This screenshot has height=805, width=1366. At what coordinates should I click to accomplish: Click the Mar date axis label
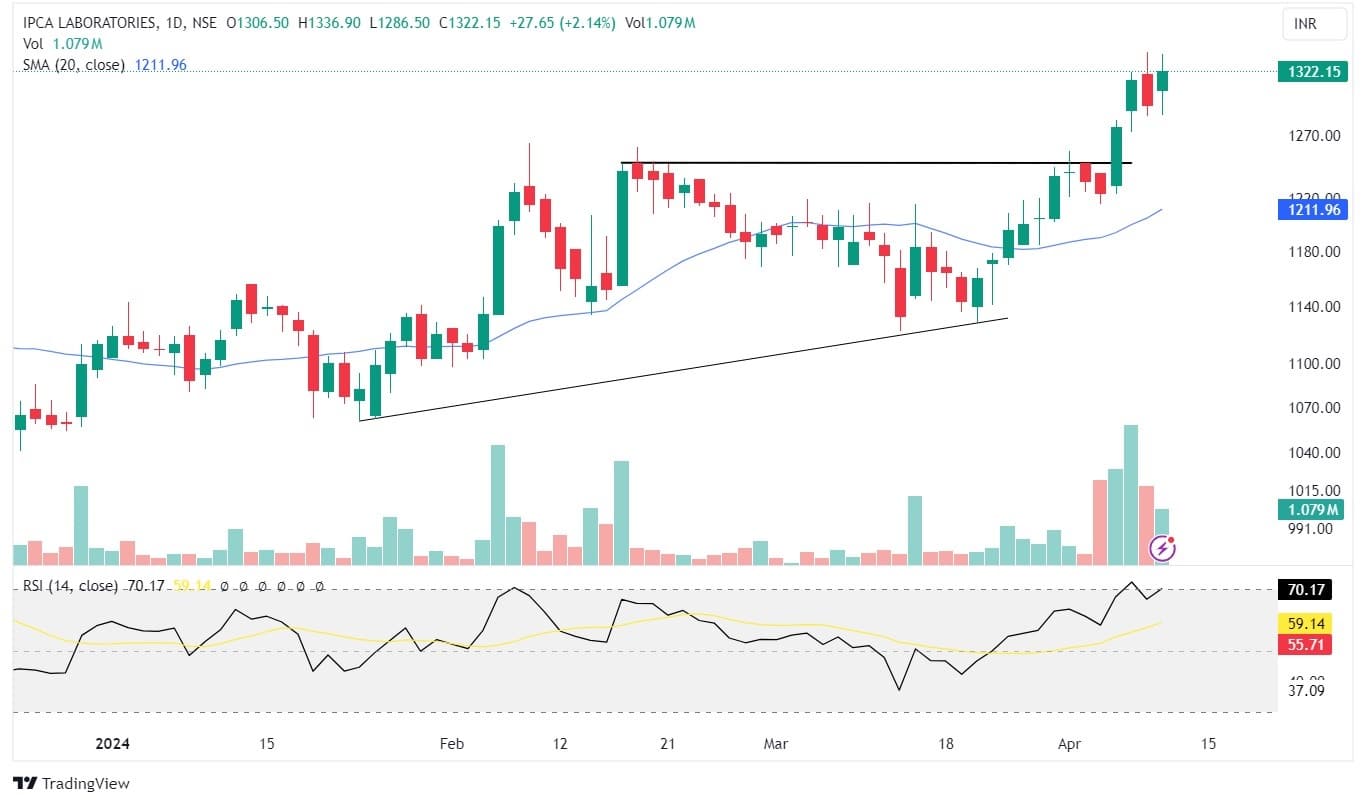(775, 744)
